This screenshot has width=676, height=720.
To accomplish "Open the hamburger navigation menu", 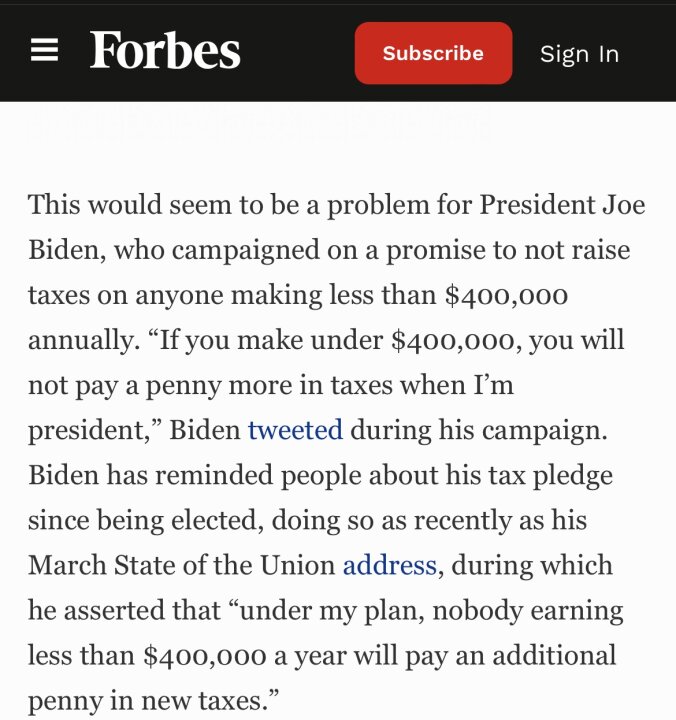I will point(44,50).
